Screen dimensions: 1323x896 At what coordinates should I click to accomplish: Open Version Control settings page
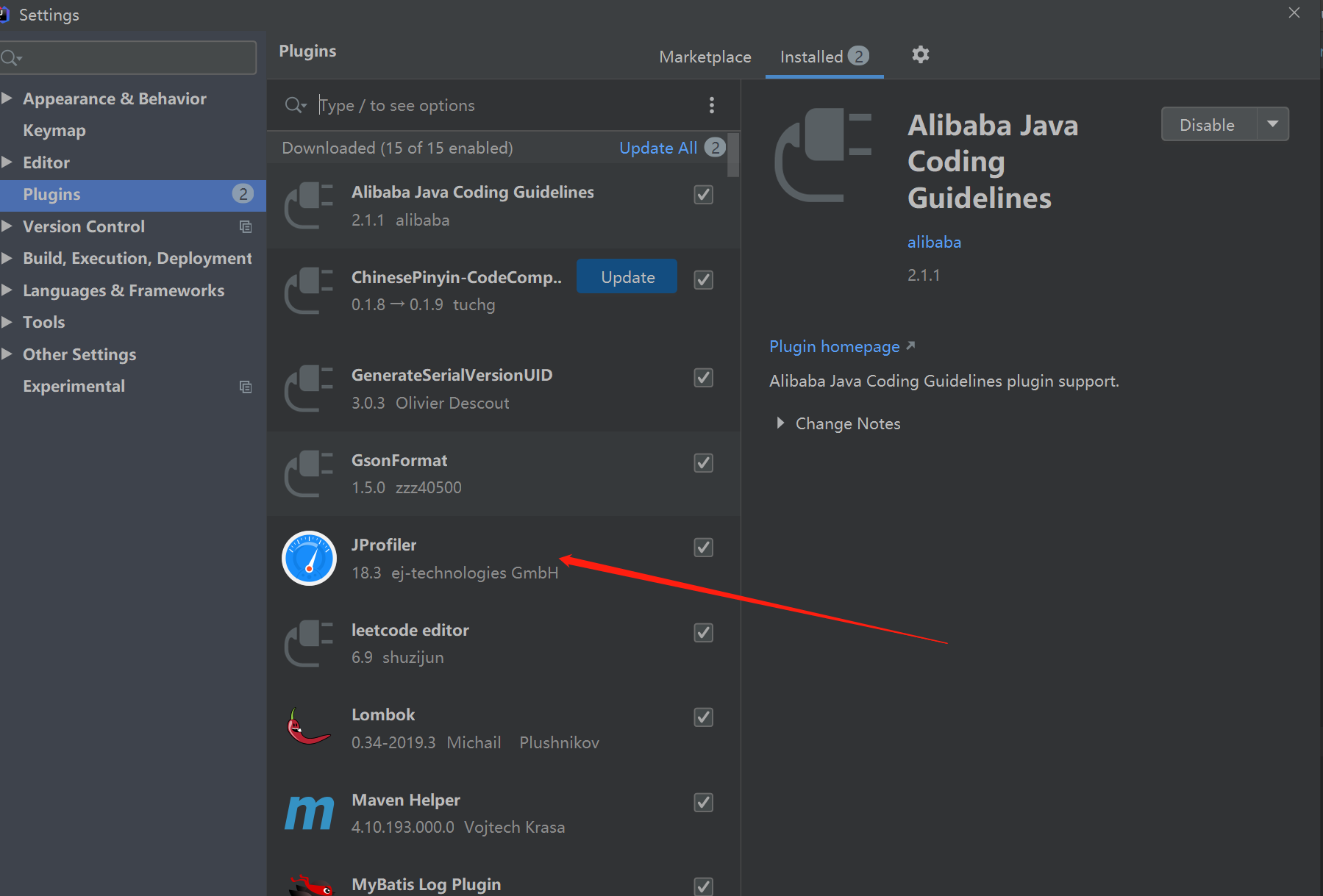(84, 226)
